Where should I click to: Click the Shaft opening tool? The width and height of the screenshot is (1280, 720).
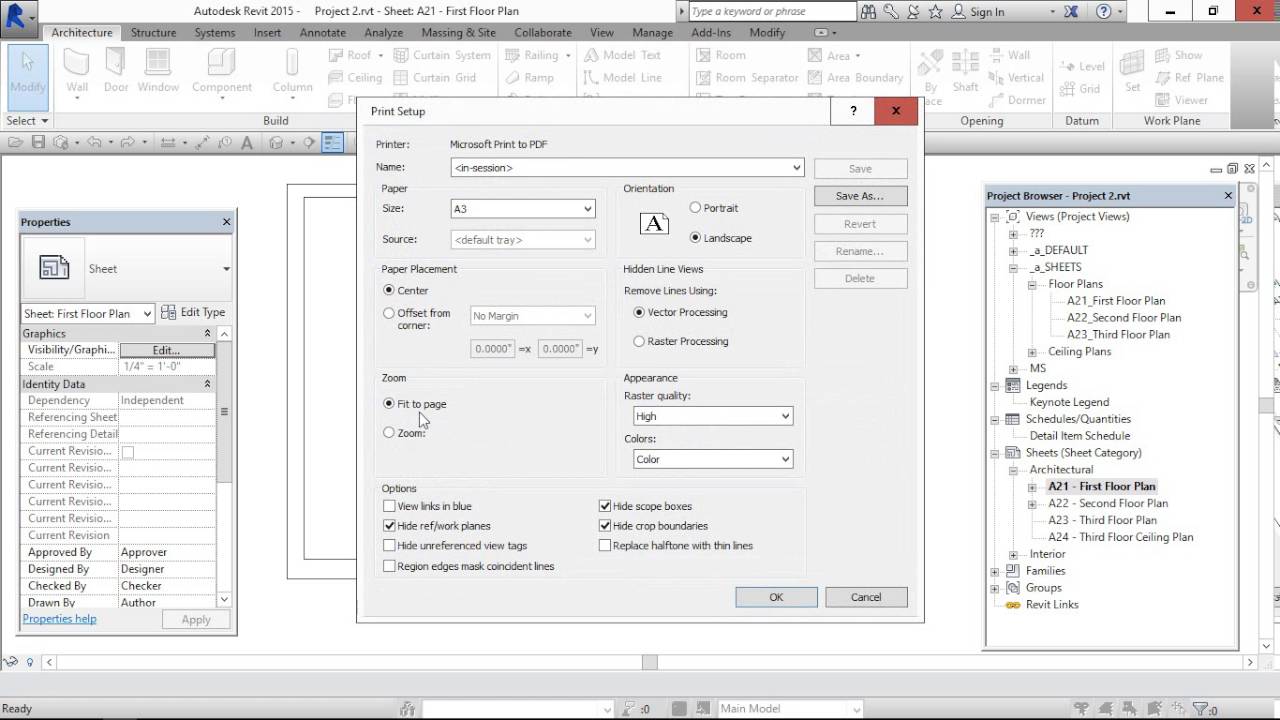point(965,72)
